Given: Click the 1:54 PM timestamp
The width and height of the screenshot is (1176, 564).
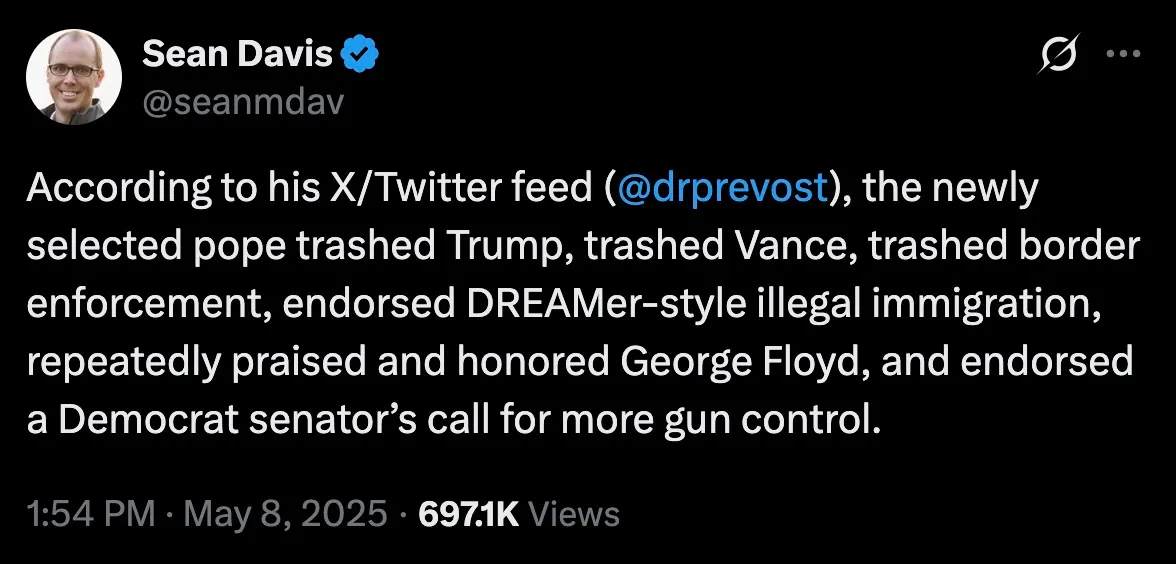Looking at the screenshot, I should click(x=91, y=514).
